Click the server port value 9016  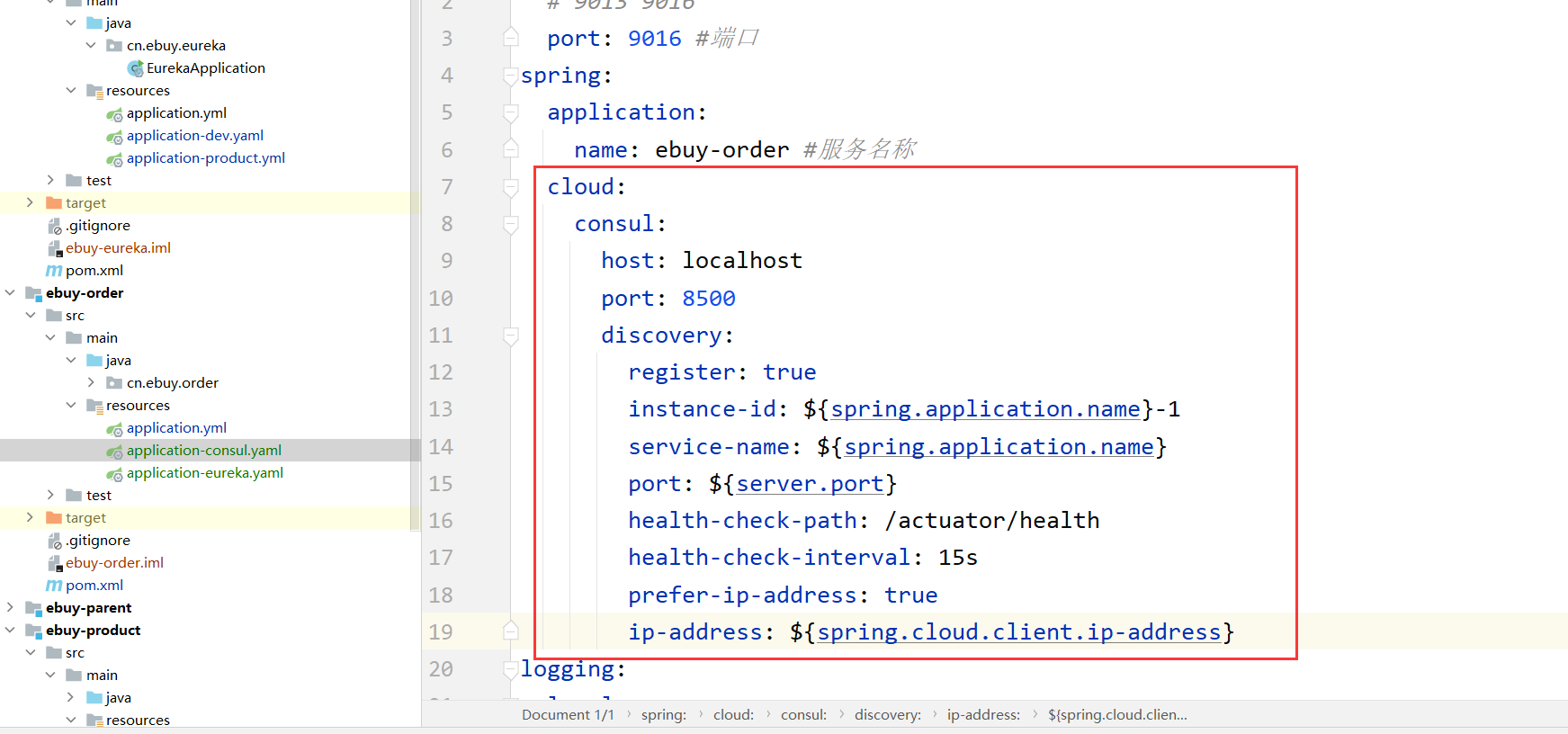[x=655, y=39]
